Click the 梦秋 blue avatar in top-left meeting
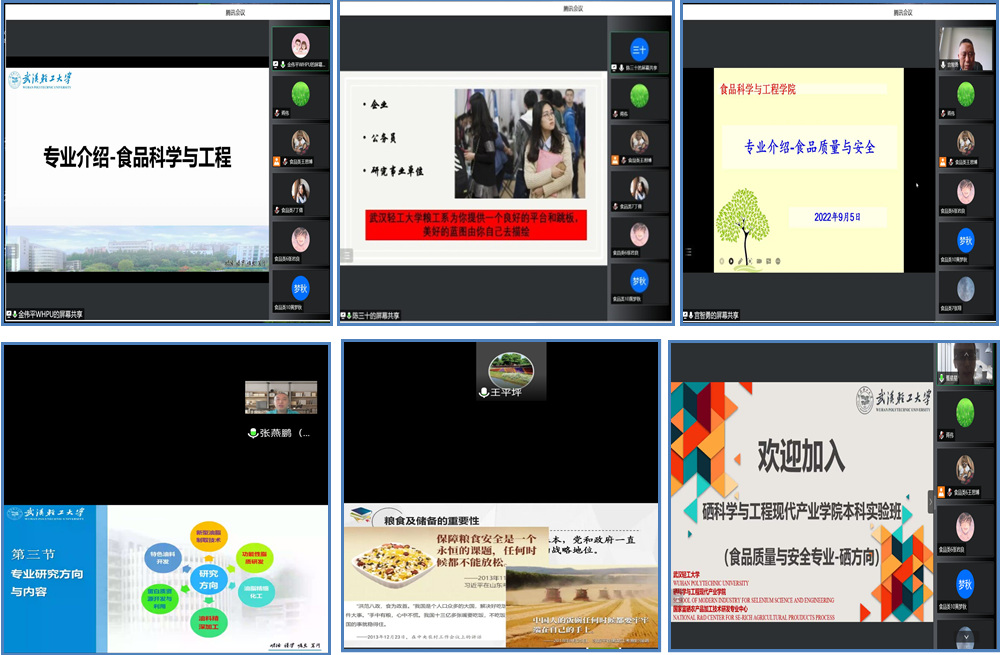The height and width of the screenshot is (655, 1000). (x=300, y=289)
